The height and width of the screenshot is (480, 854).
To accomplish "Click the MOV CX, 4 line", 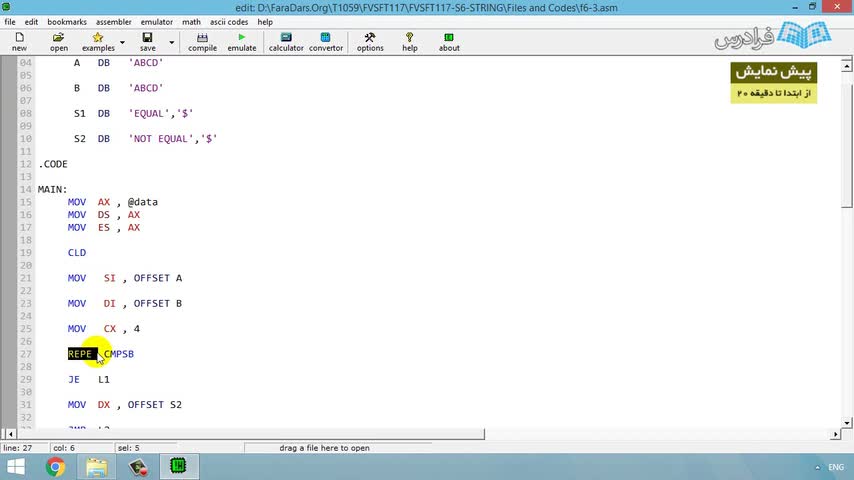I will (x=103, y=329).
